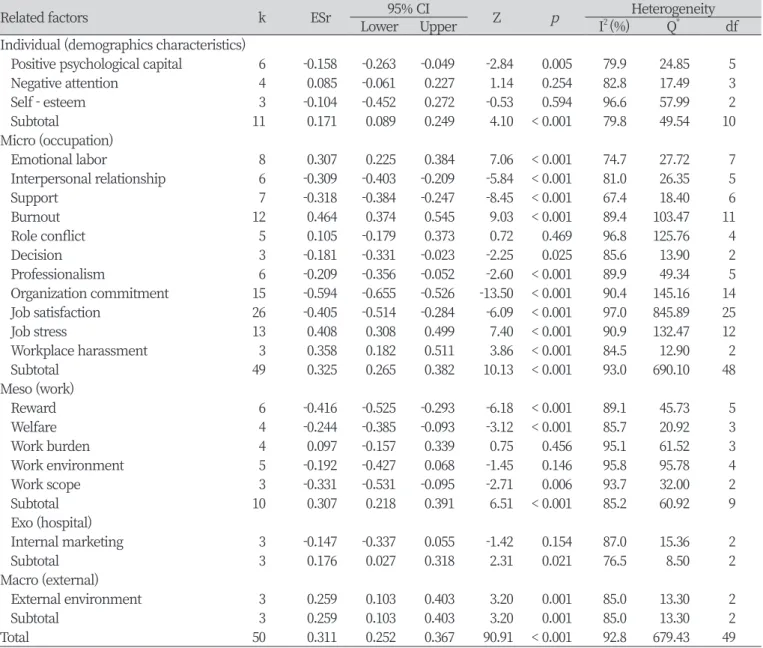Select Micro subtotal Q value 690.10
The width and height of the screenshot is (763, 648).
(x=671, y=370)
